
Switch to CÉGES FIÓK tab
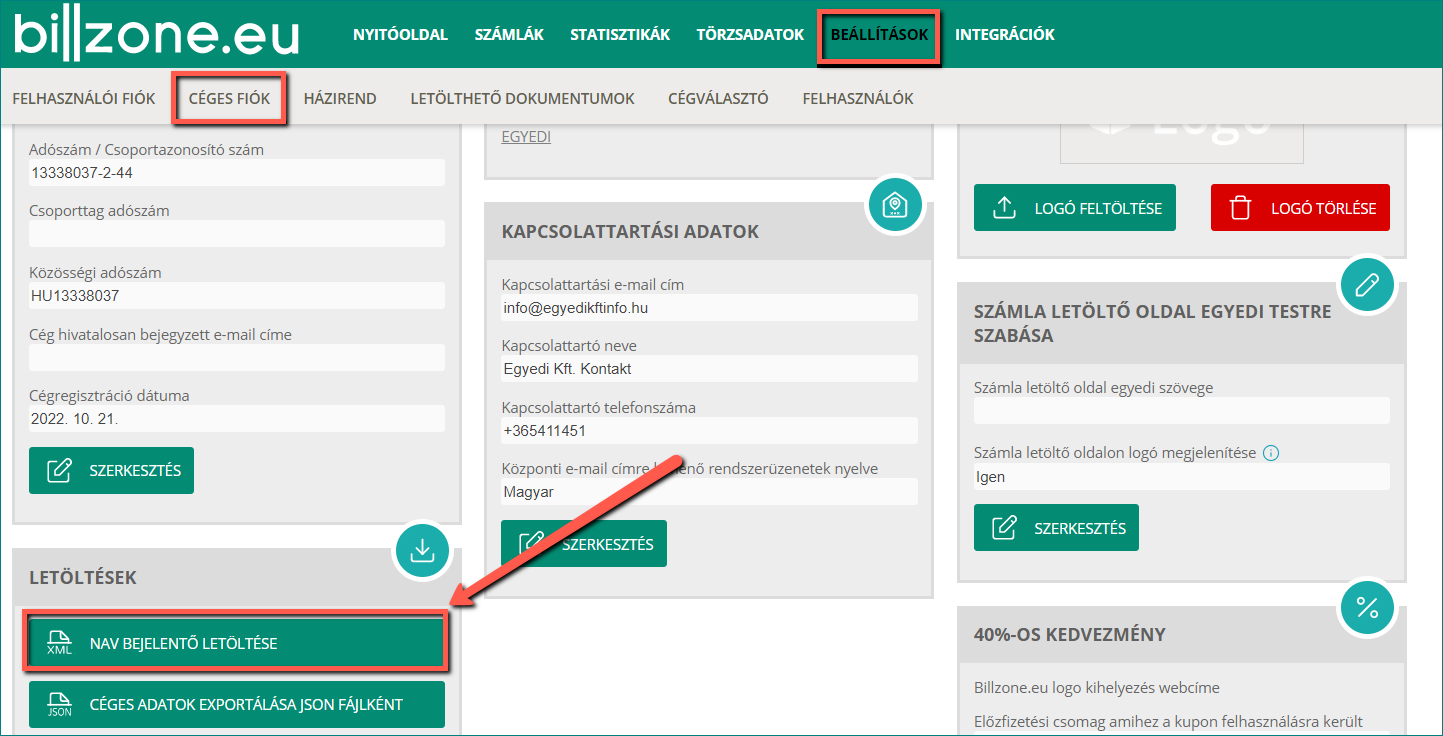coord(229,98)
